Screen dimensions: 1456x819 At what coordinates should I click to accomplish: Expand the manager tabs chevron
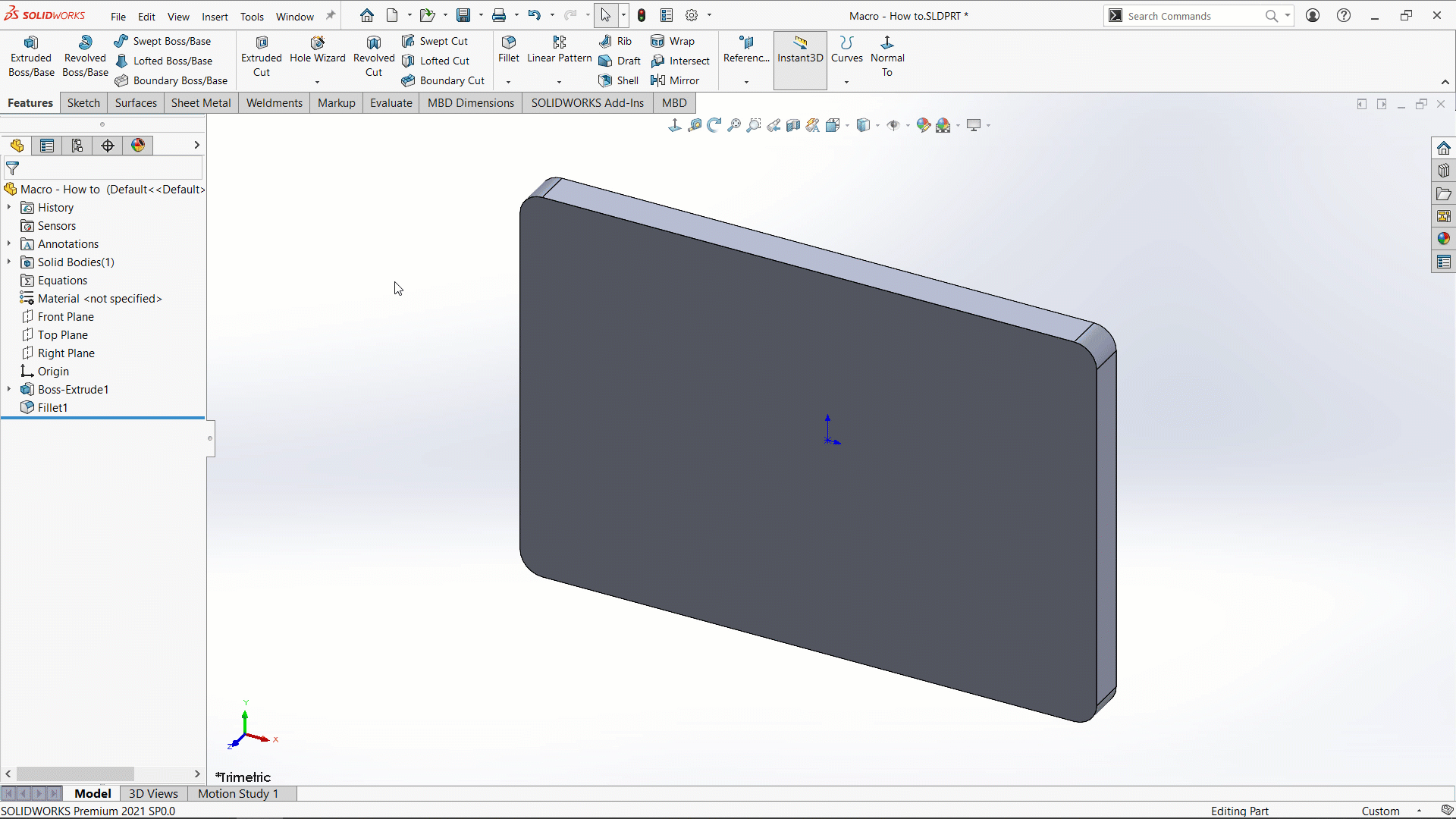pos(196,145)
